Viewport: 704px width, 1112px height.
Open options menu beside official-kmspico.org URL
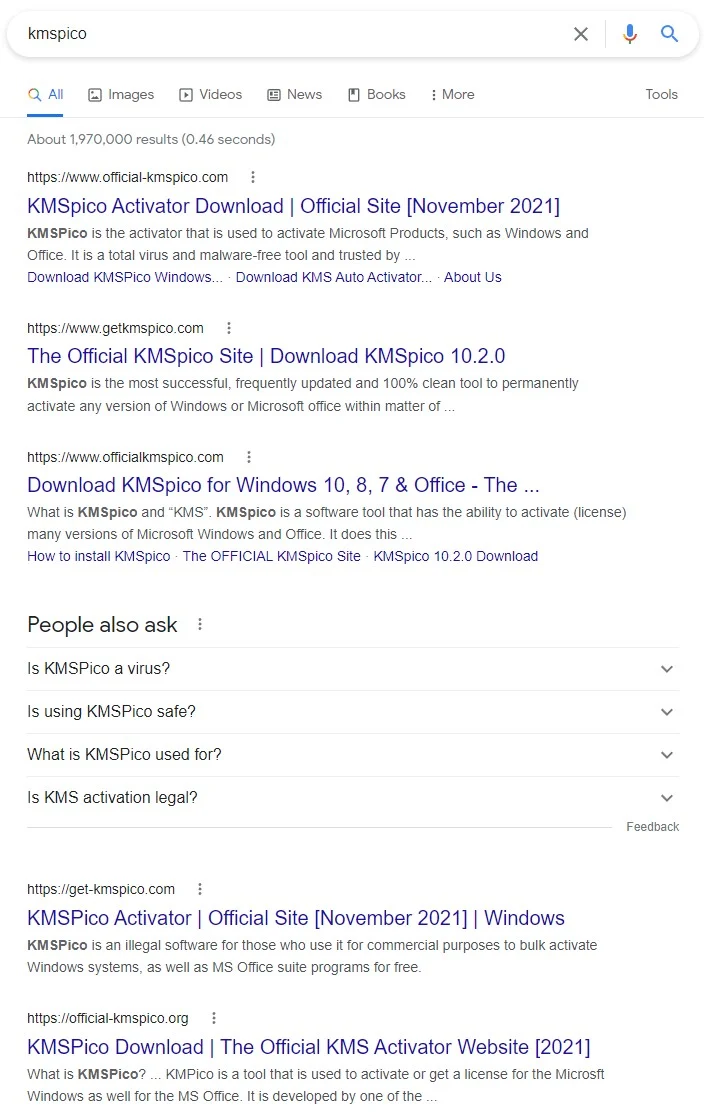[x=213, y=1018]
